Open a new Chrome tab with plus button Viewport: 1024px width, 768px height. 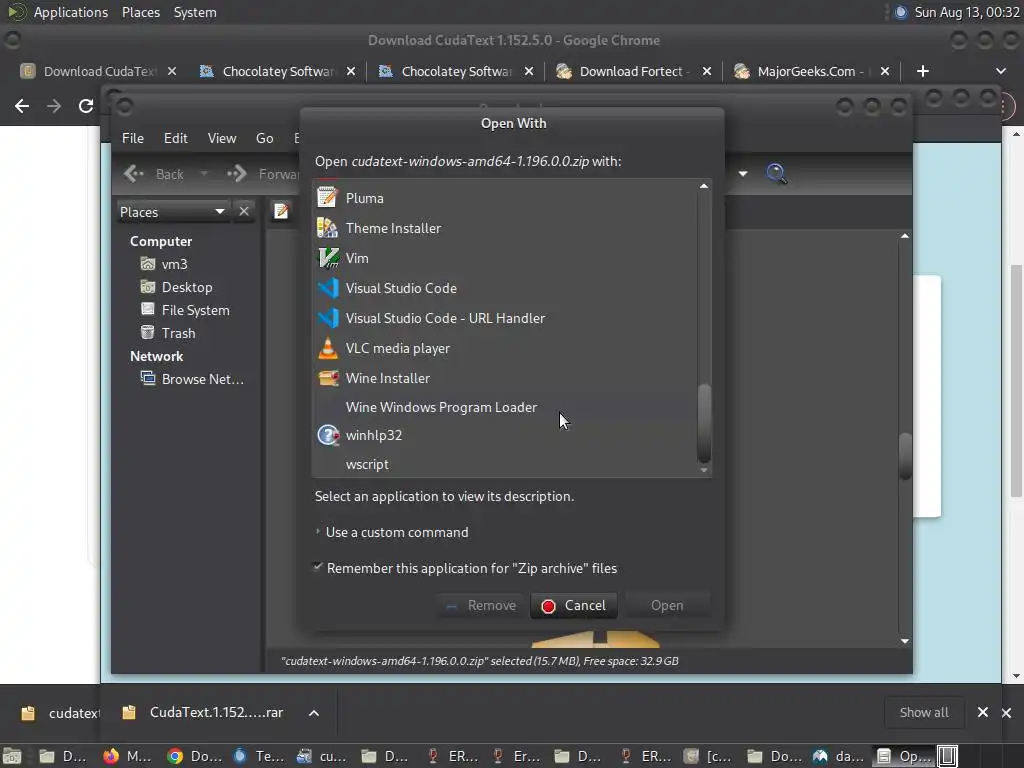click(x=923, y=71)
